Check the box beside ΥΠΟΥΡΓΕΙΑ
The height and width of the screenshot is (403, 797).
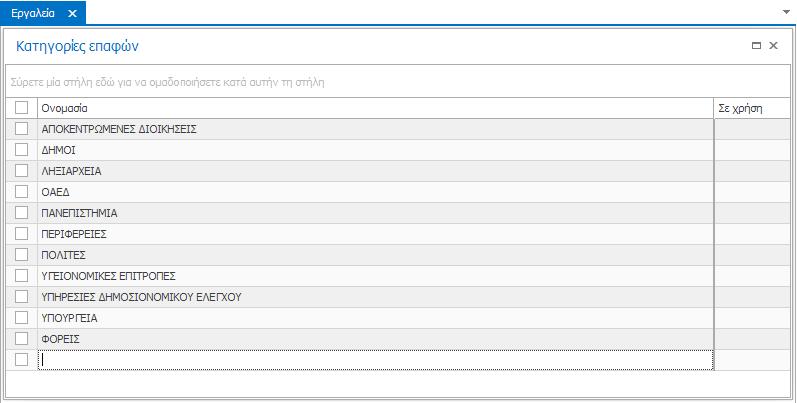(x=22, y=318)
